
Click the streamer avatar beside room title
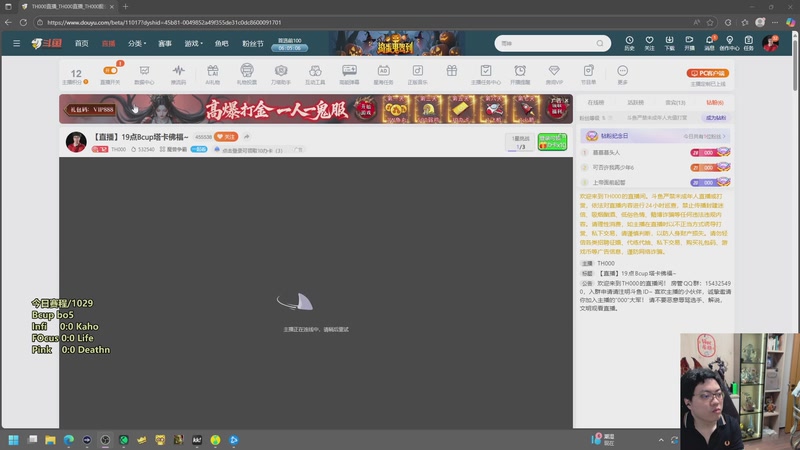point(76,141)
